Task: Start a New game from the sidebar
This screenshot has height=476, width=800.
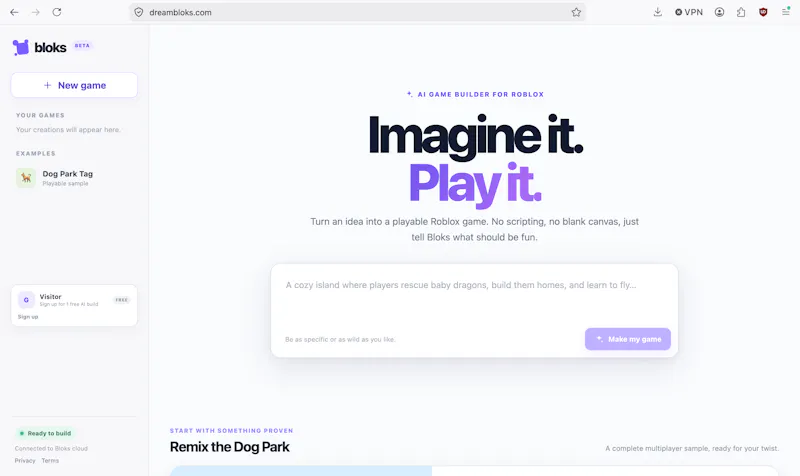Action: pos(74,85)
